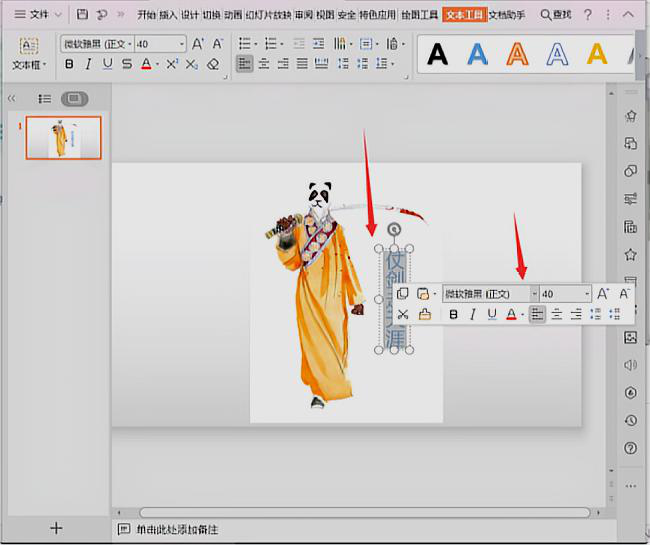Click the three-dot more icon in right sidebar

tap(631, 486)
